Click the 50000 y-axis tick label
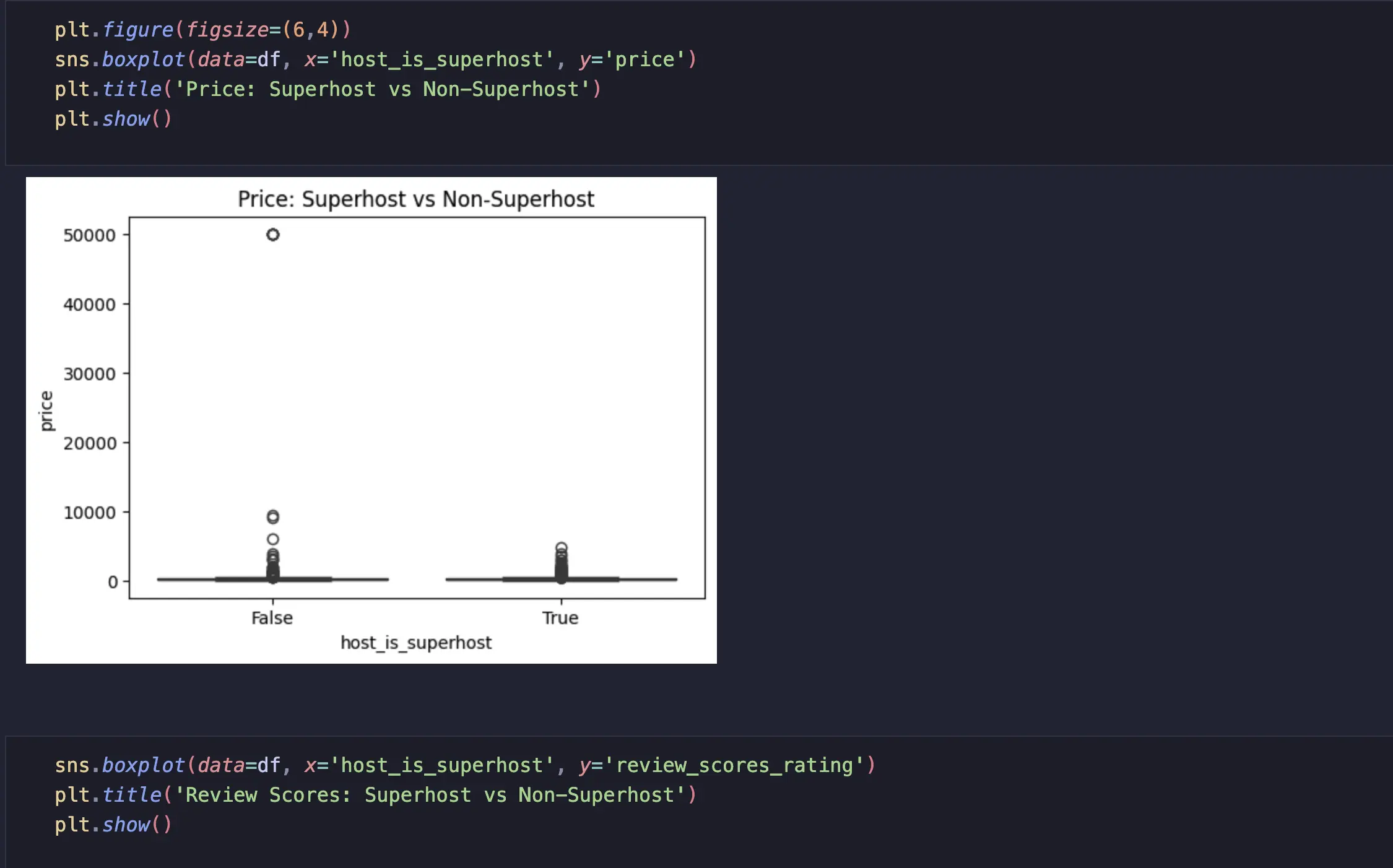Image resolution: width=1393 pixels, height=868 pixels. [x=89, y=235]
